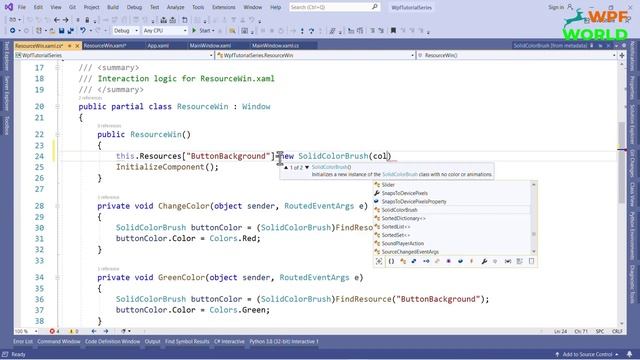Click the notifications bell icon in status bar

[629, 354]
